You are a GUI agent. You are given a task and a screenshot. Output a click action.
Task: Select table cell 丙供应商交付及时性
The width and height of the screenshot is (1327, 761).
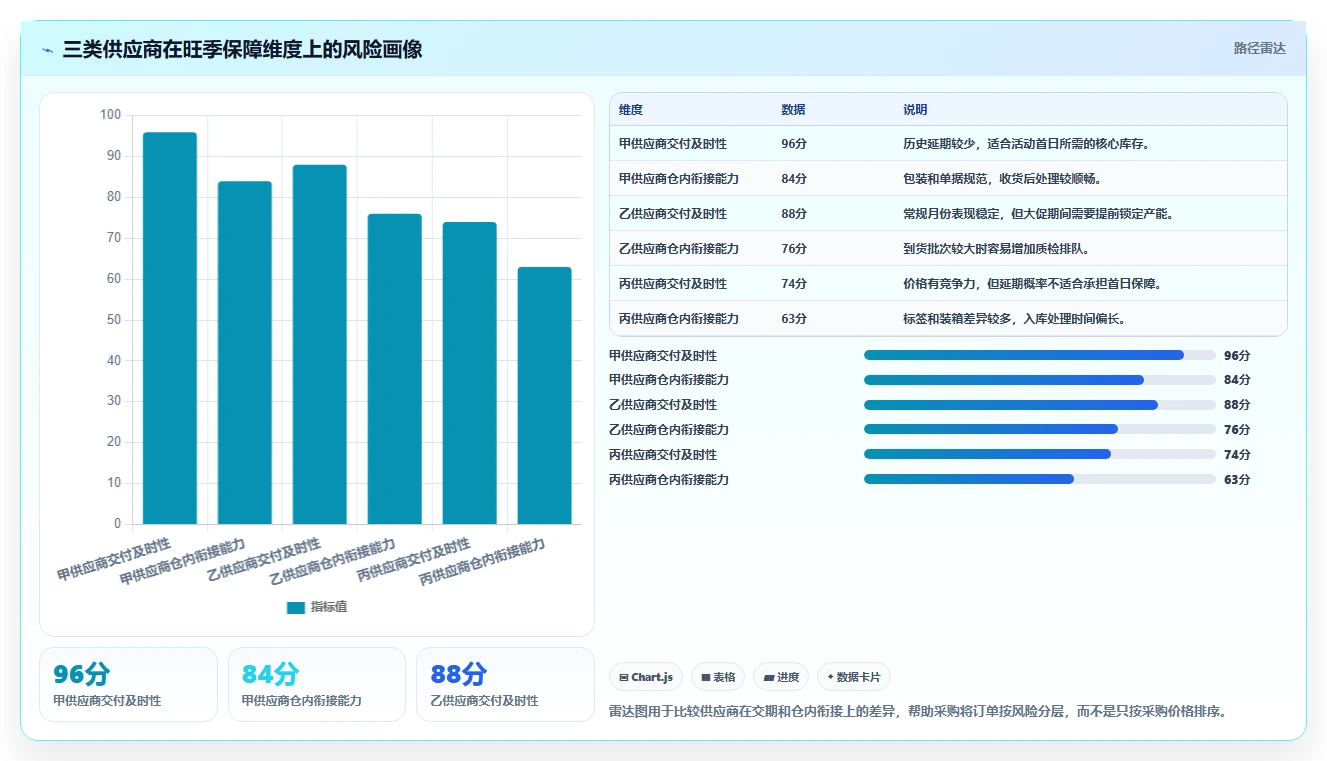pyautogui.click(x=673, y=284)
